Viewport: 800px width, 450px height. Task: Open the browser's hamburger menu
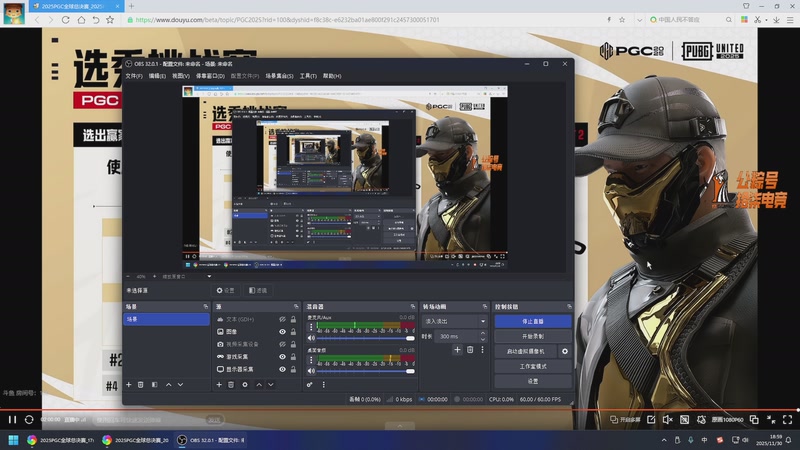pos(790,20)
